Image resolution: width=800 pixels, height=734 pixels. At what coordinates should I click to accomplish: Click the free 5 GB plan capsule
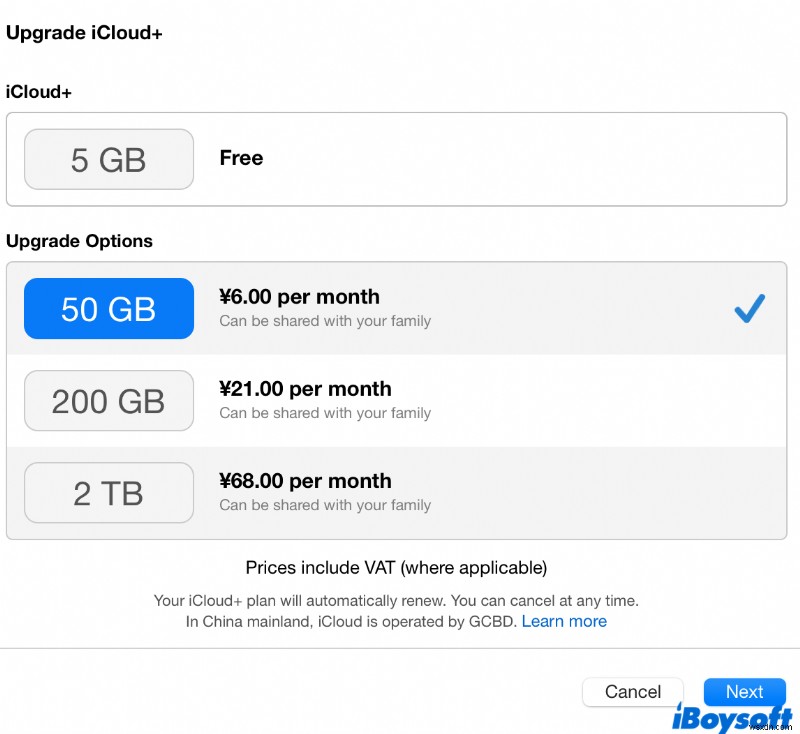click(x=108, y=159)
